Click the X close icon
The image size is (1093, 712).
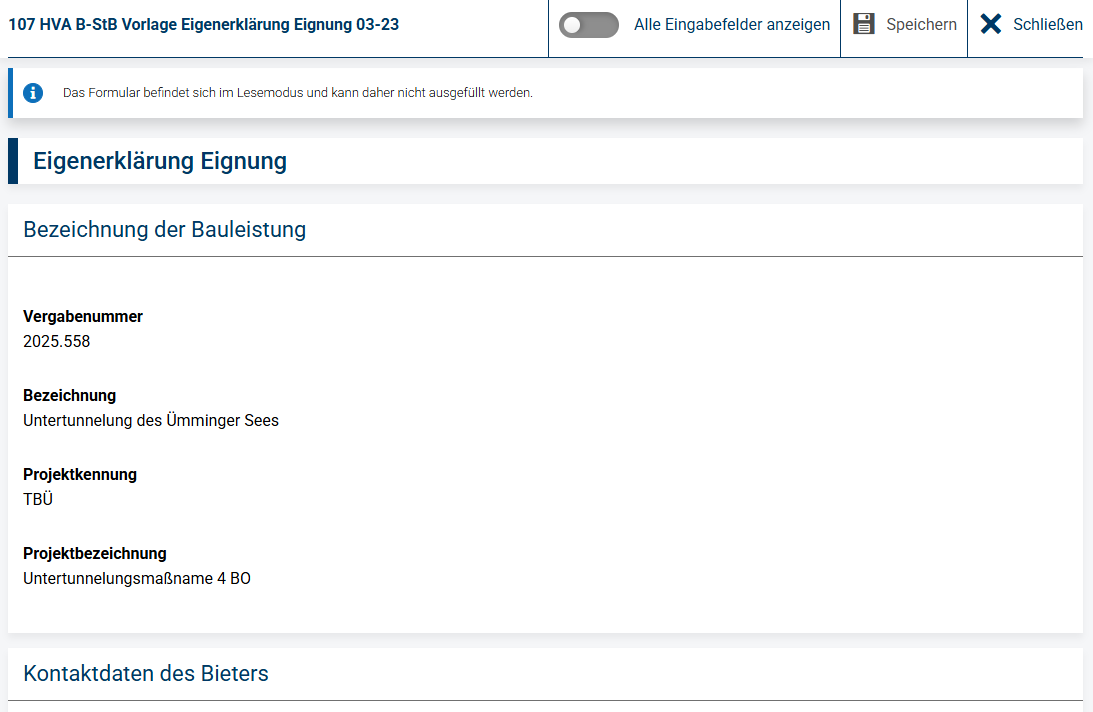coord(991,24)
